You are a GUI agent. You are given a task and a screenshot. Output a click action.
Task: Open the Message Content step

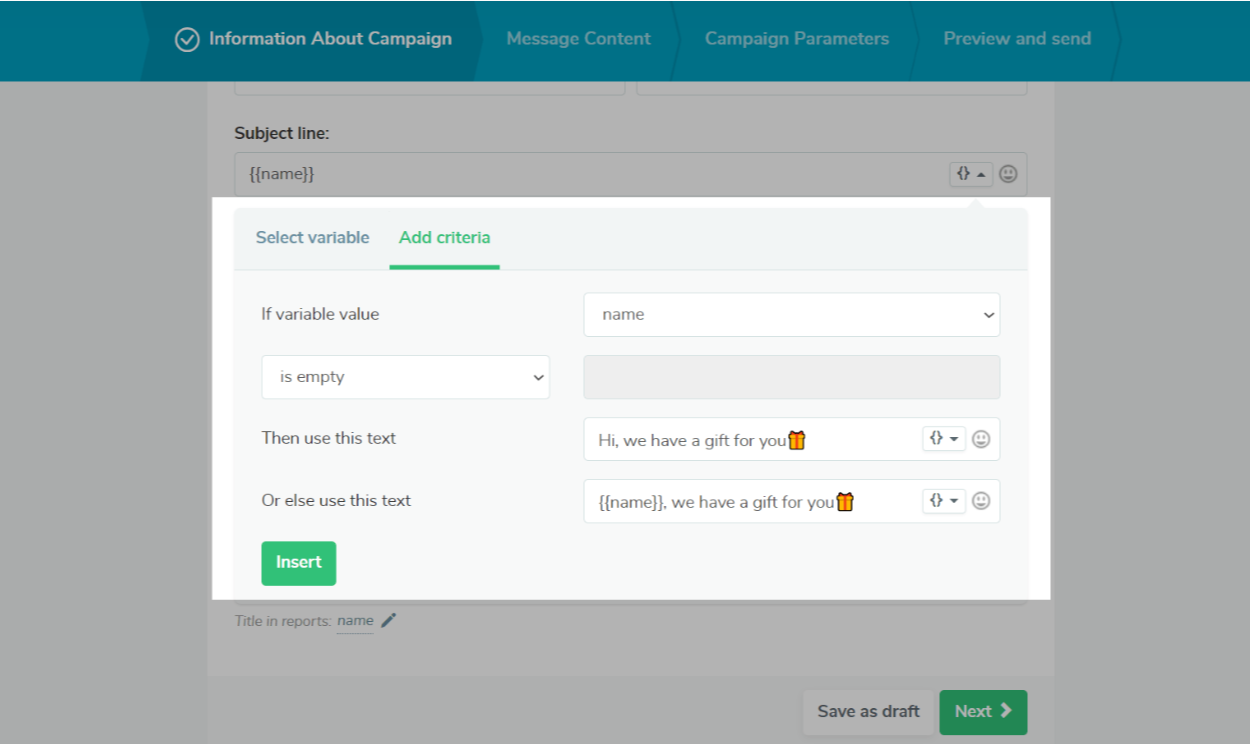[578, 39]
